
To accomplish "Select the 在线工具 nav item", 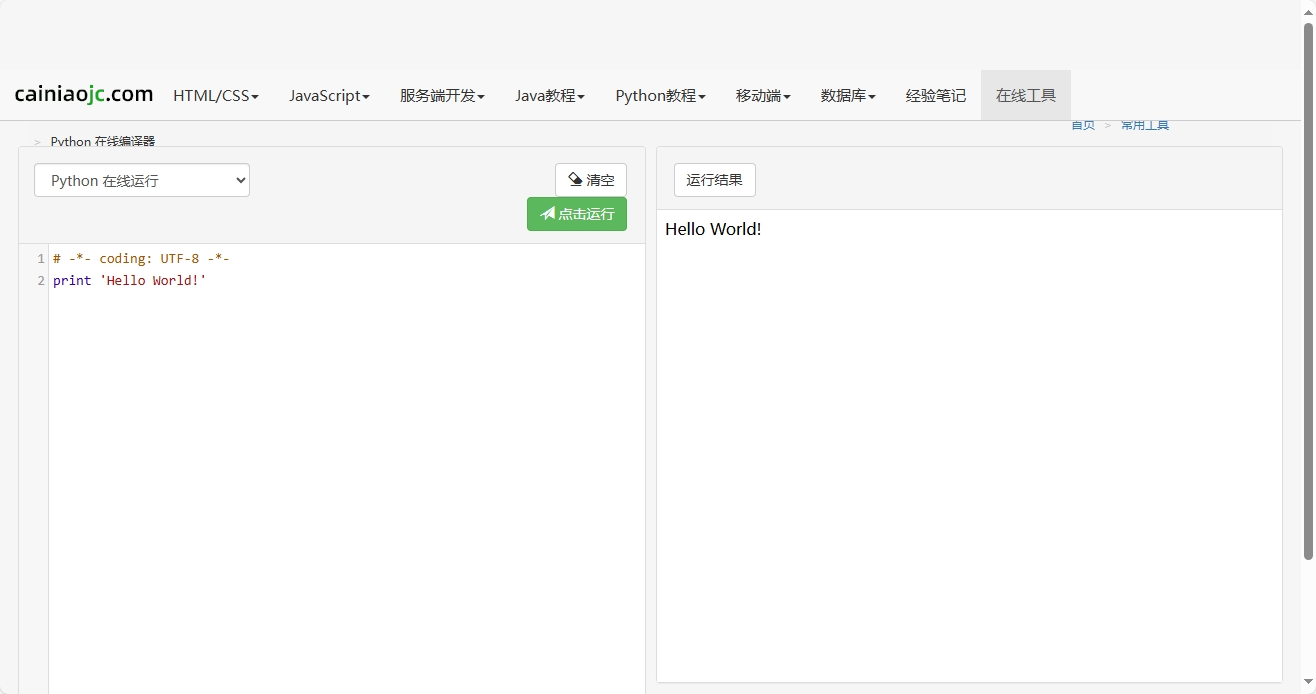I will click(1026, 96).
